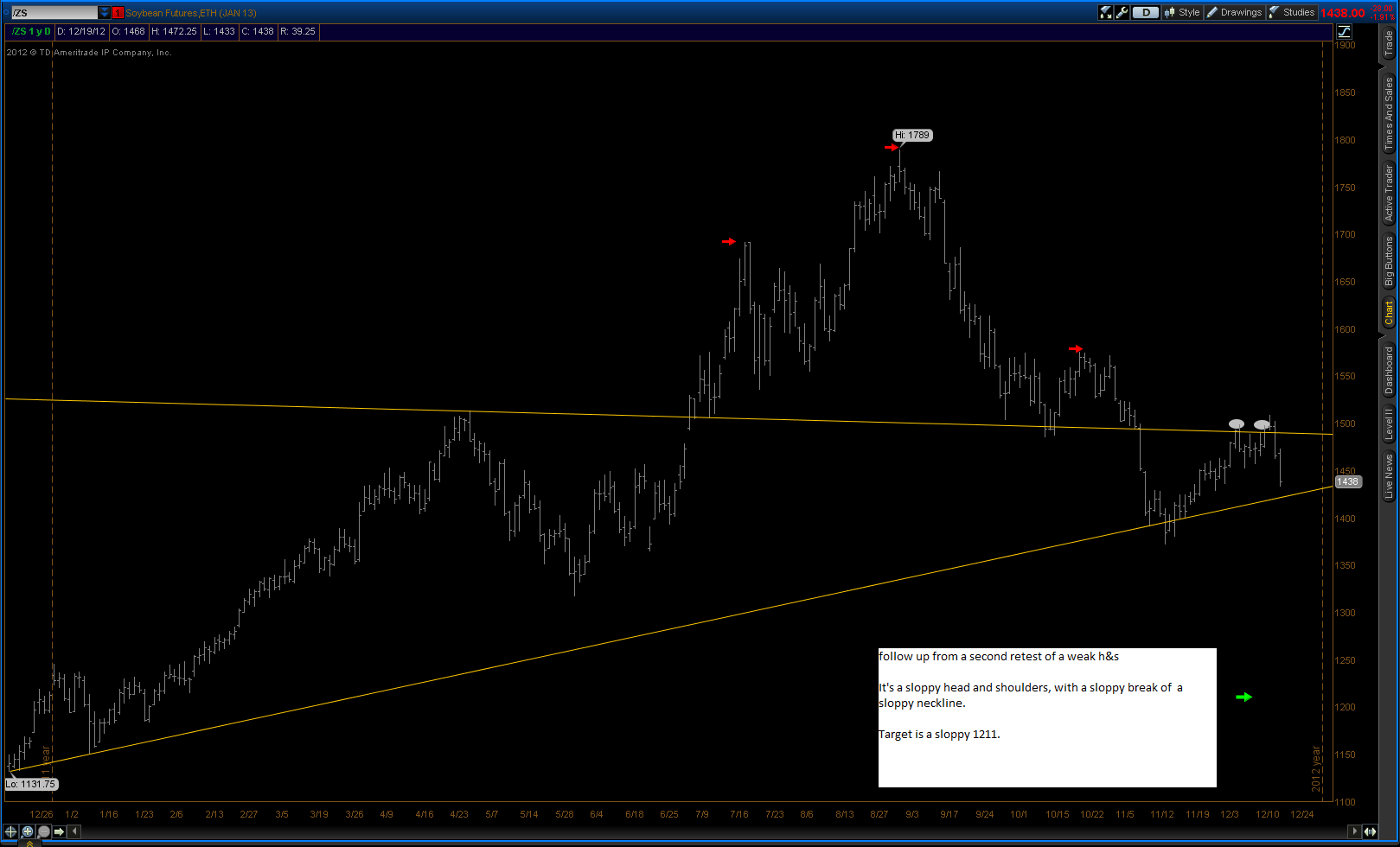The image size is (1400, 847).
Task: Click the crosshair pan icon at bottom left
Action: [x=10, y=831]
